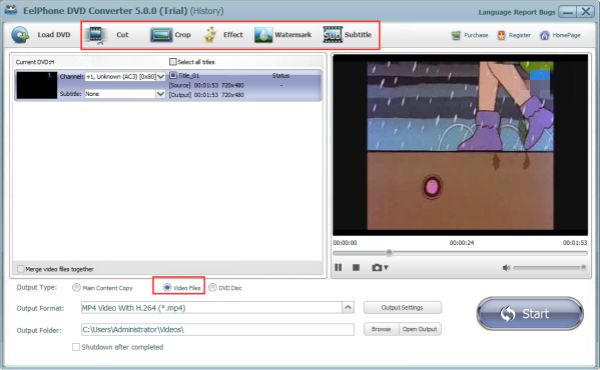Click the Output Settings button
The image size is (600, 370).
pyautogui.click(x=403, y=308)
